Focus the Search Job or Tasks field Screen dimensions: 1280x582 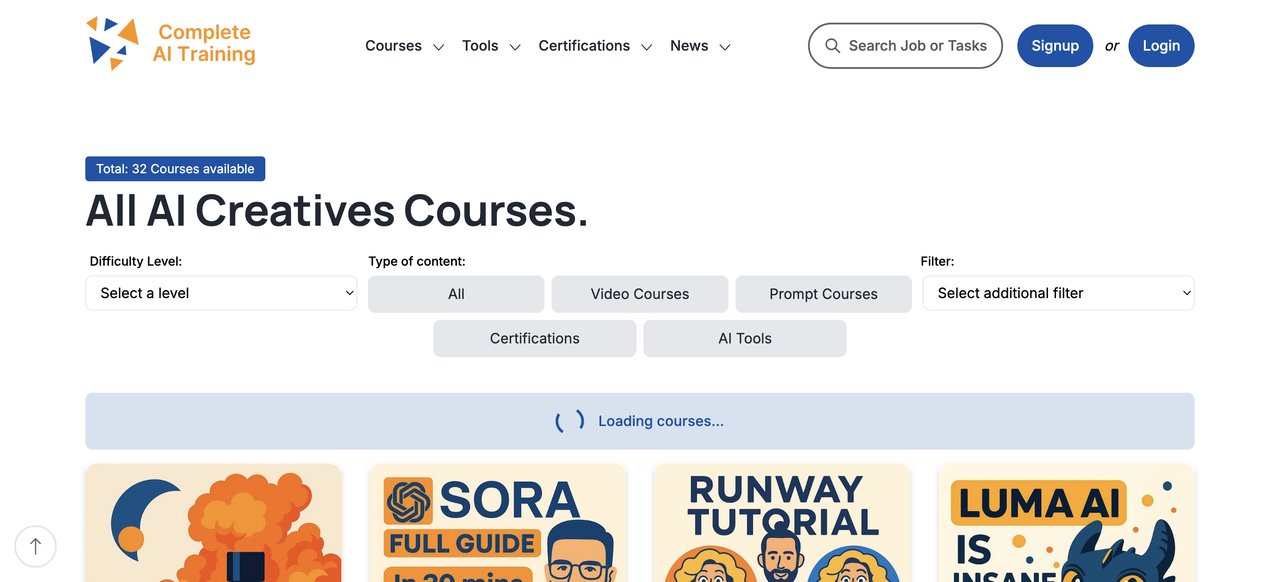tap(917, 46)
